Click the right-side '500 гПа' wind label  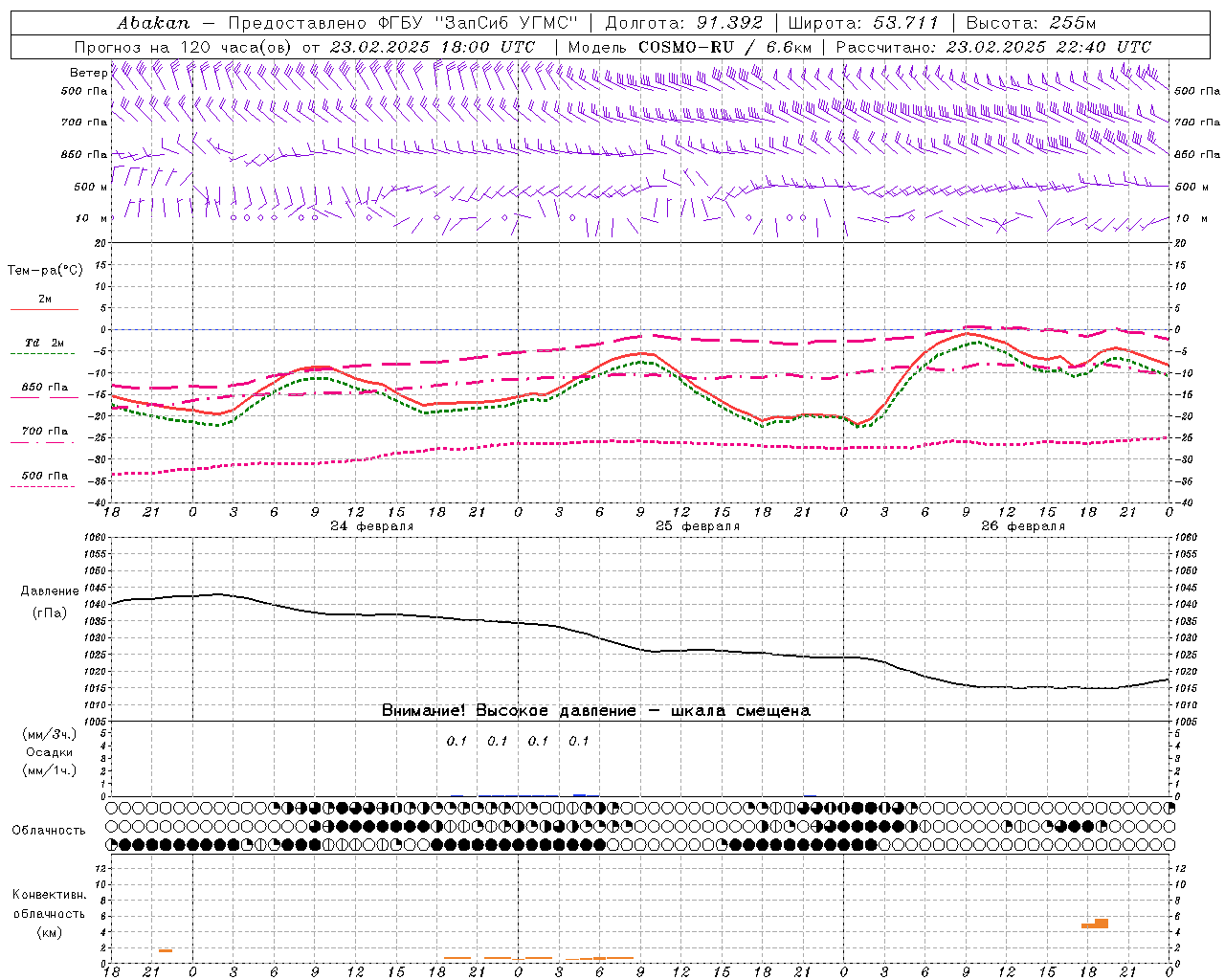pos(1198,91)
